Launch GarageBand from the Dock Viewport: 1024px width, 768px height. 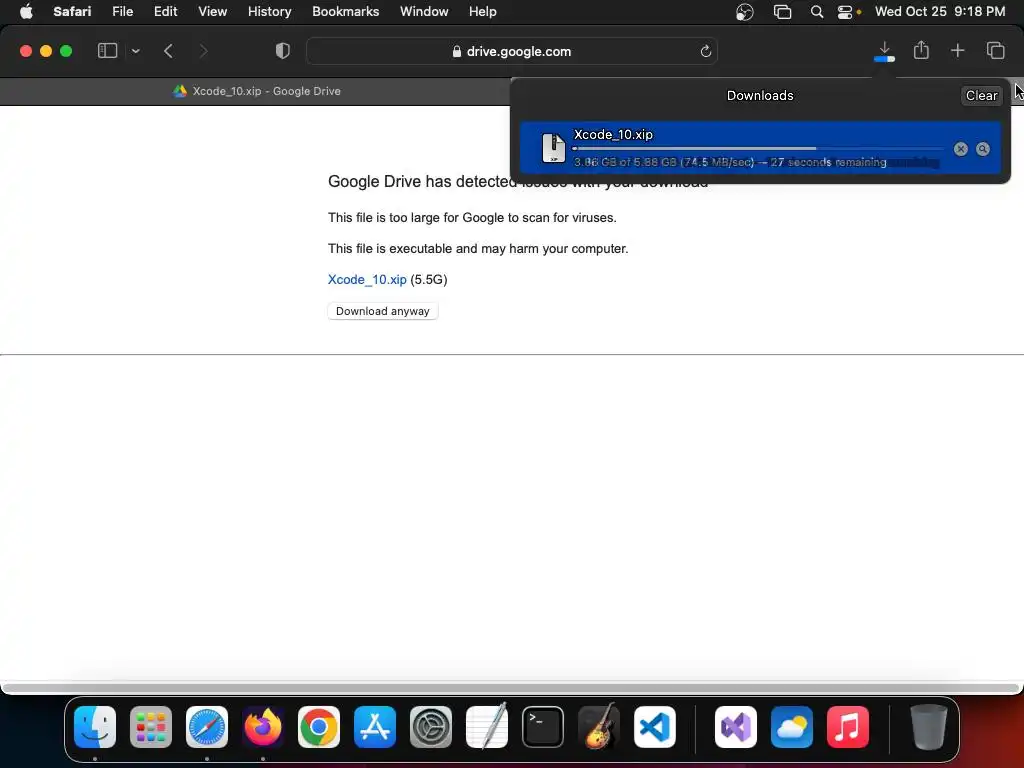[599, 727]
